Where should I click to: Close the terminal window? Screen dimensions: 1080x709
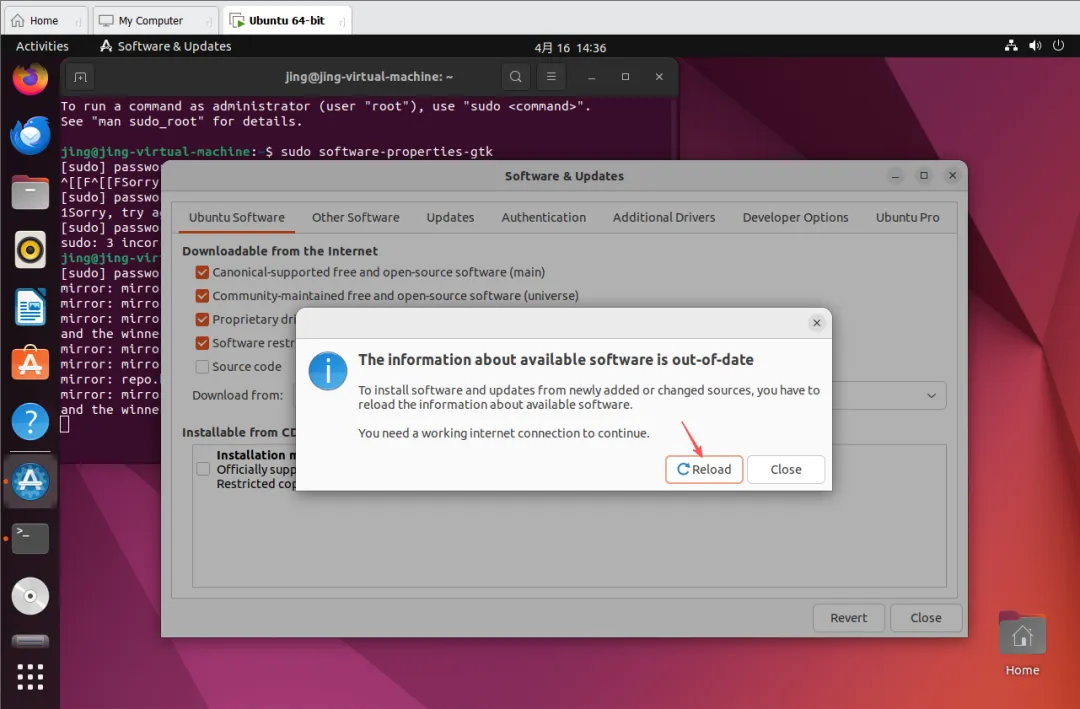pos(659,76)
